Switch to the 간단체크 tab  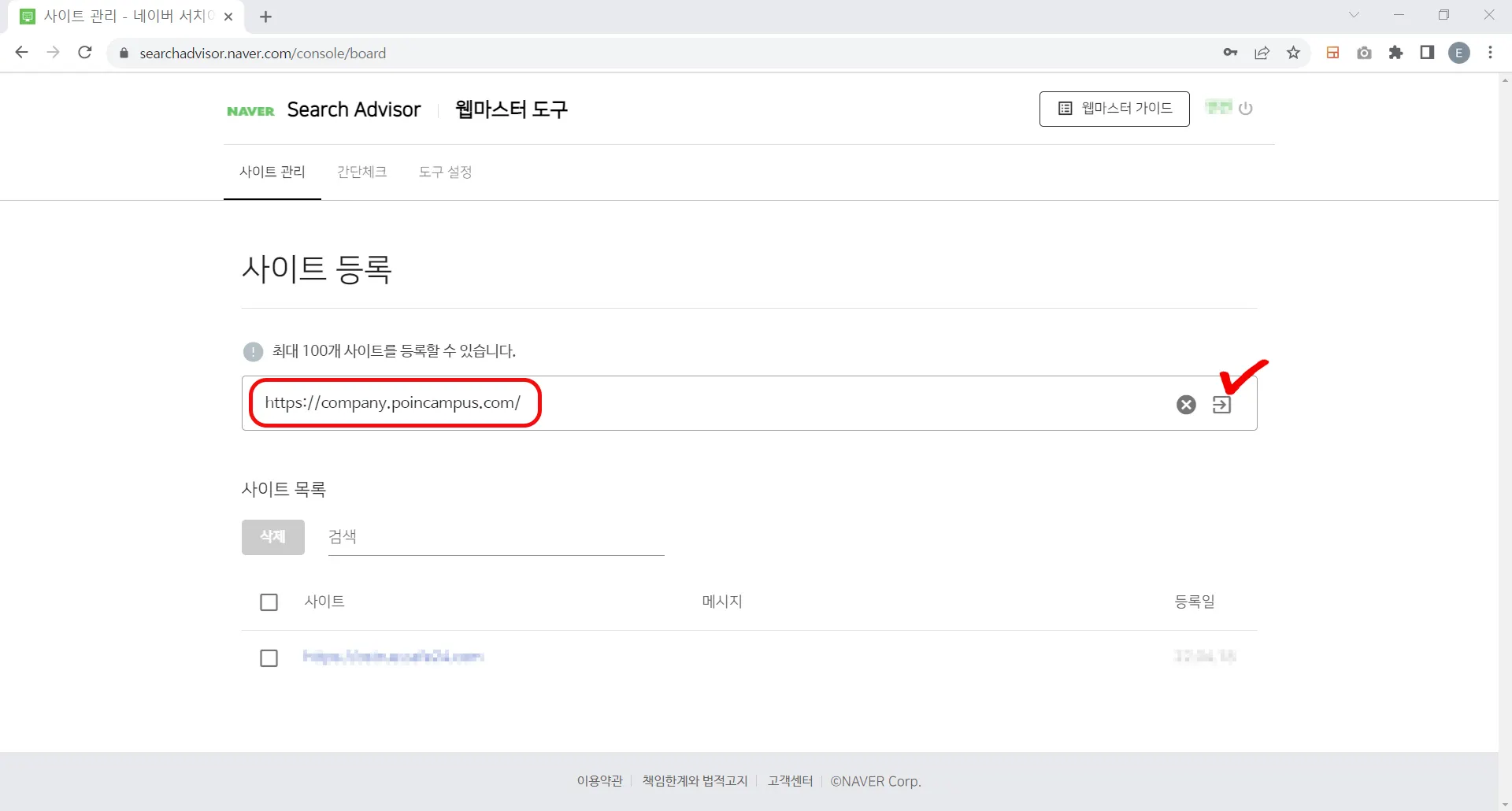362,172
